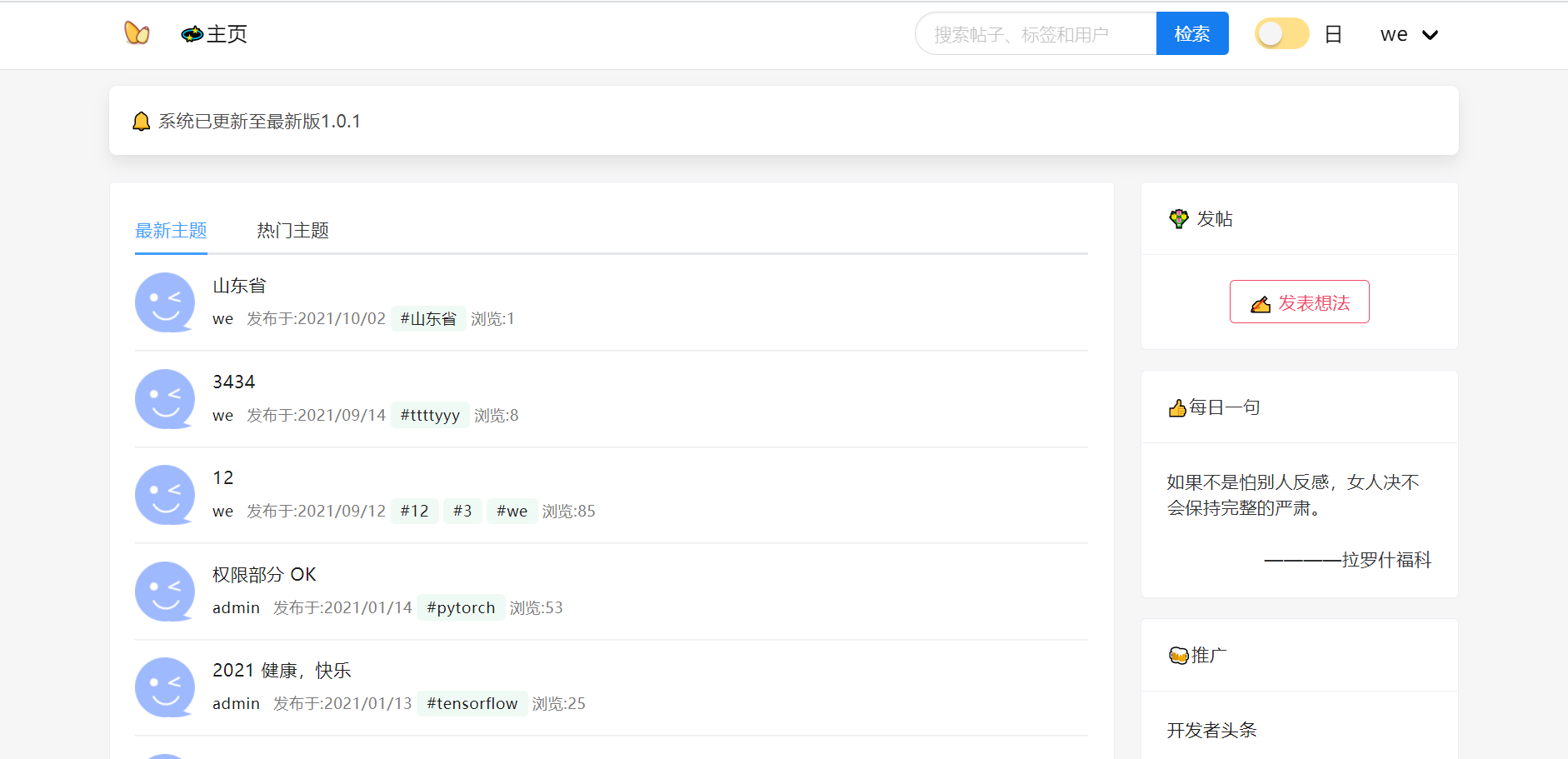Open the 主页 home link
Screen dimensions: 1568x759
point(214,34)
